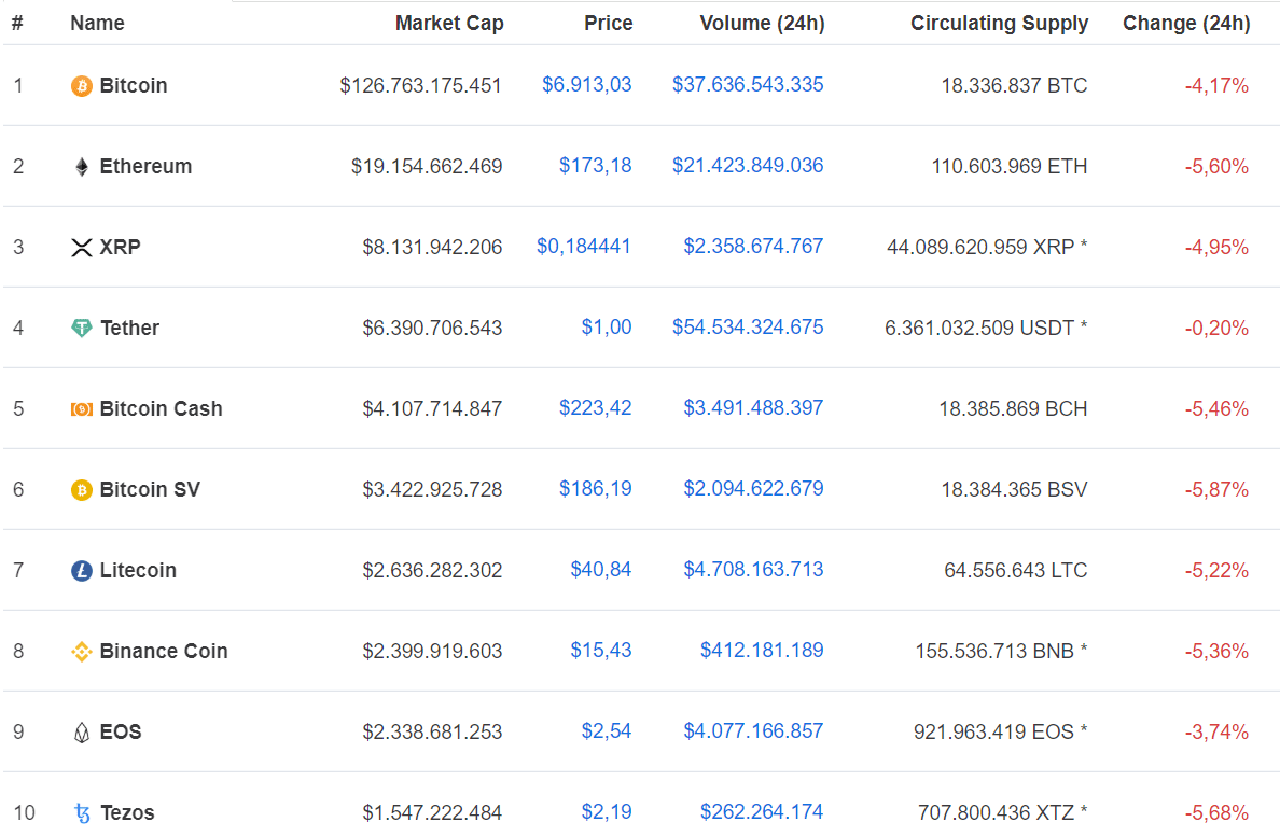The height and width of the screenshot is (836, 1280).
Task: Open the XRP name link
Action: (x=120, y=247)
